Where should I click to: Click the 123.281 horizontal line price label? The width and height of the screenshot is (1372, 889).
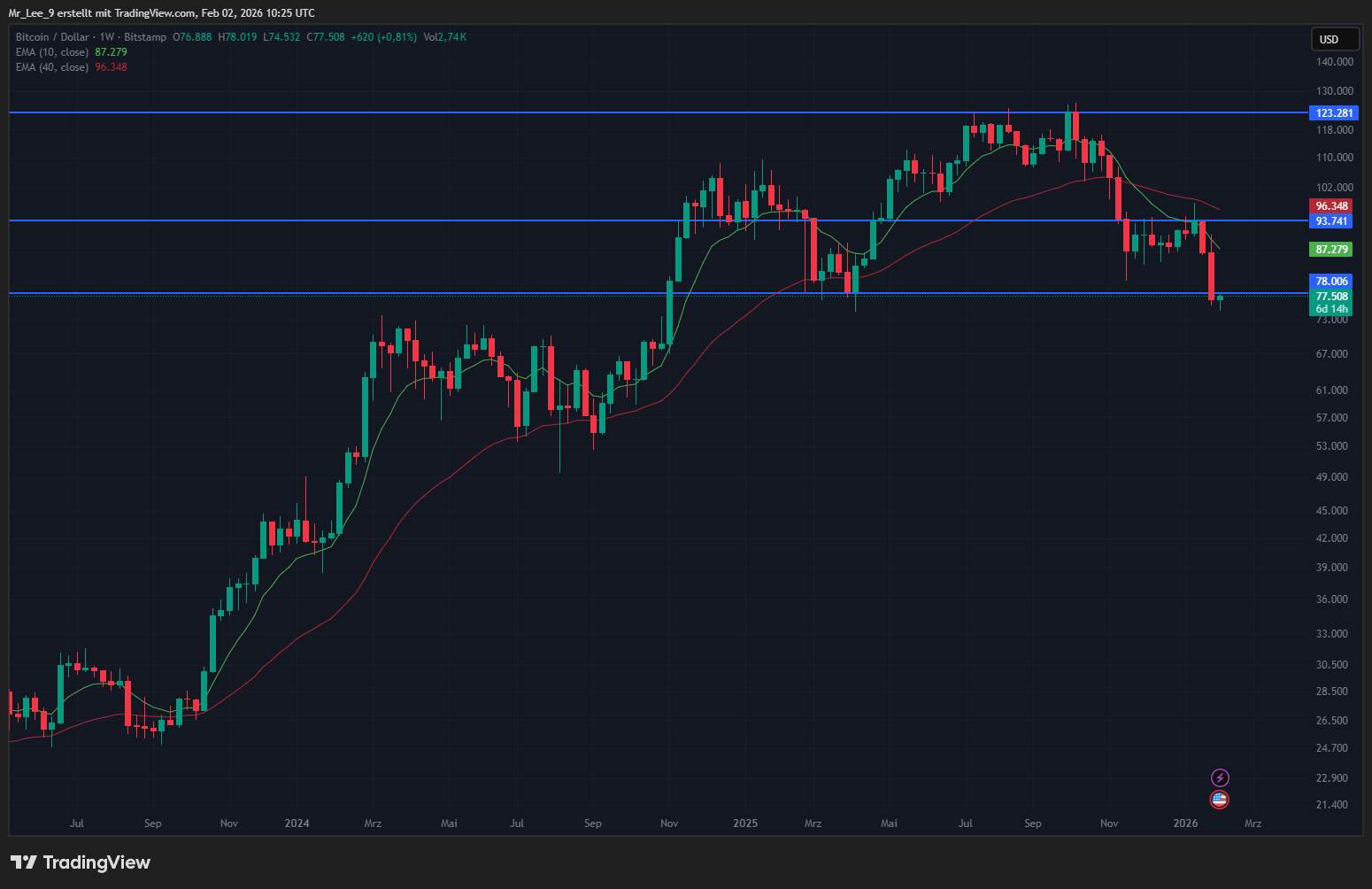(x=1333, y=112)
